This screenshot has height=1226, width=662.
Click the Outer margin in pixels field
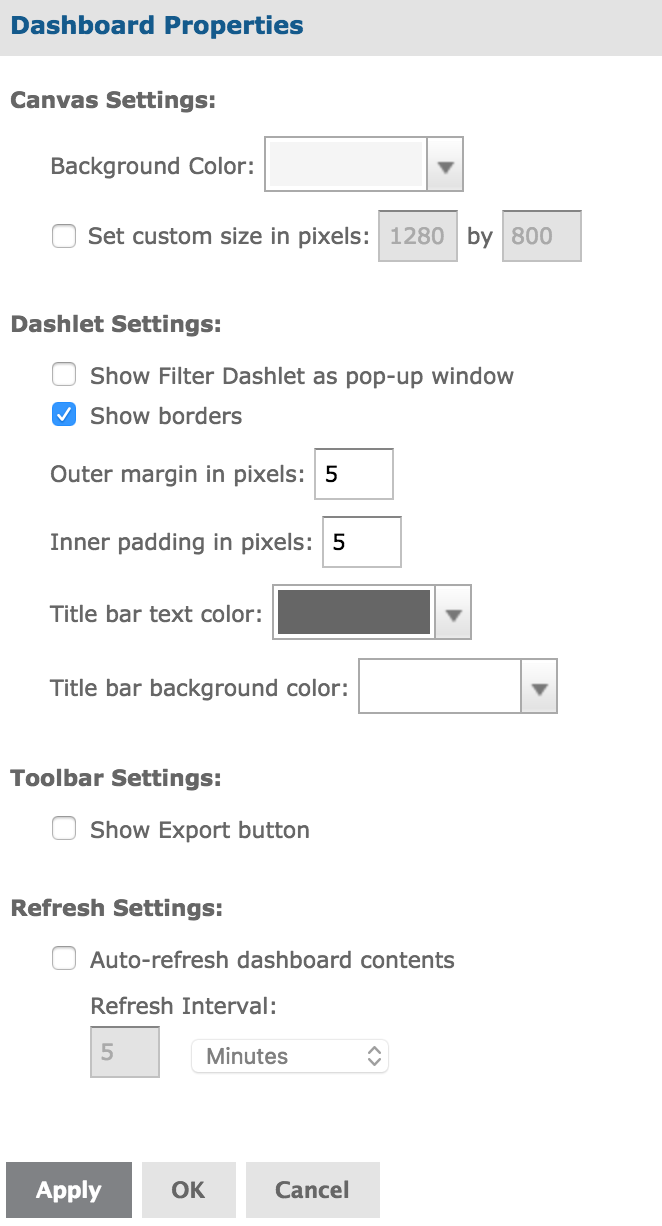[x=354, y=474]
